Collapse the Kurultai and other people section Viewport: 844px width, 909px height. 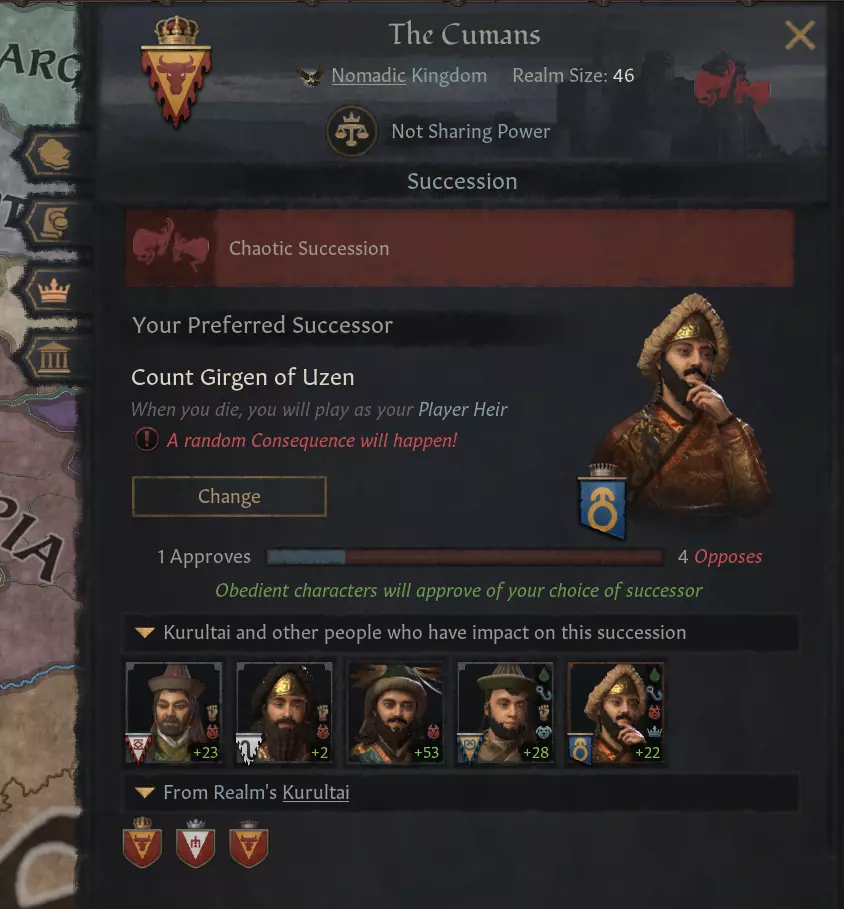[x=145, y=632]
